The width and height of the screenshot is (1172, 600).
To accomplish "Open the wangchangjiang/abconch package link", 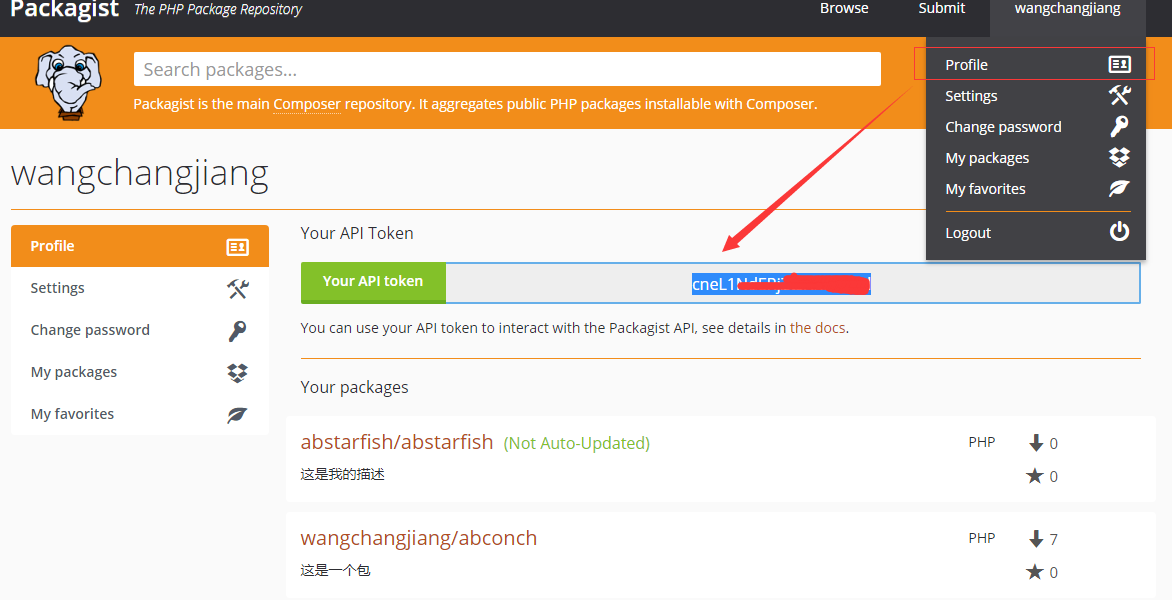I will click(419, 538).
